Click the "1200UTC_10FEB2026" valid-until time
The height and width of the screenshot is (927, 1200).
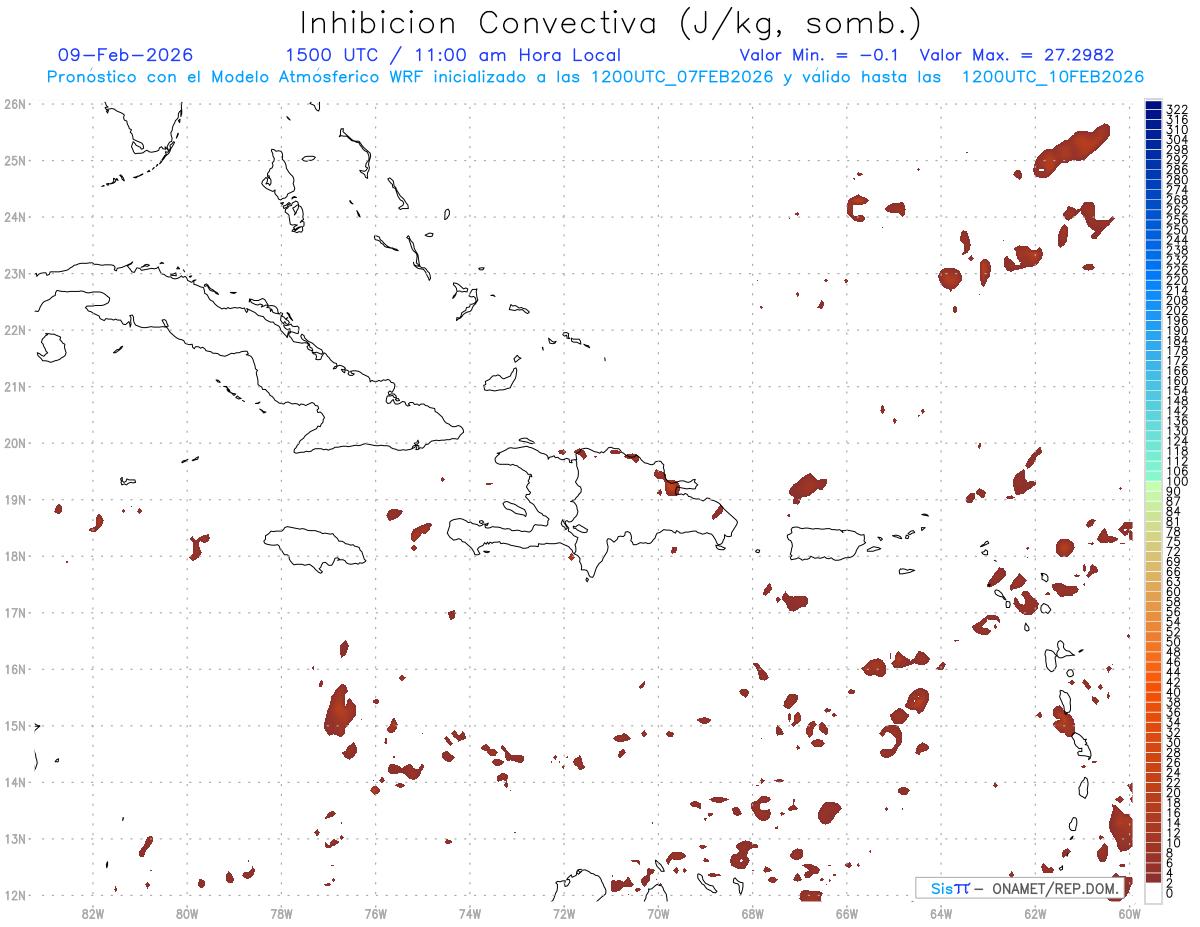[1053, 77]
